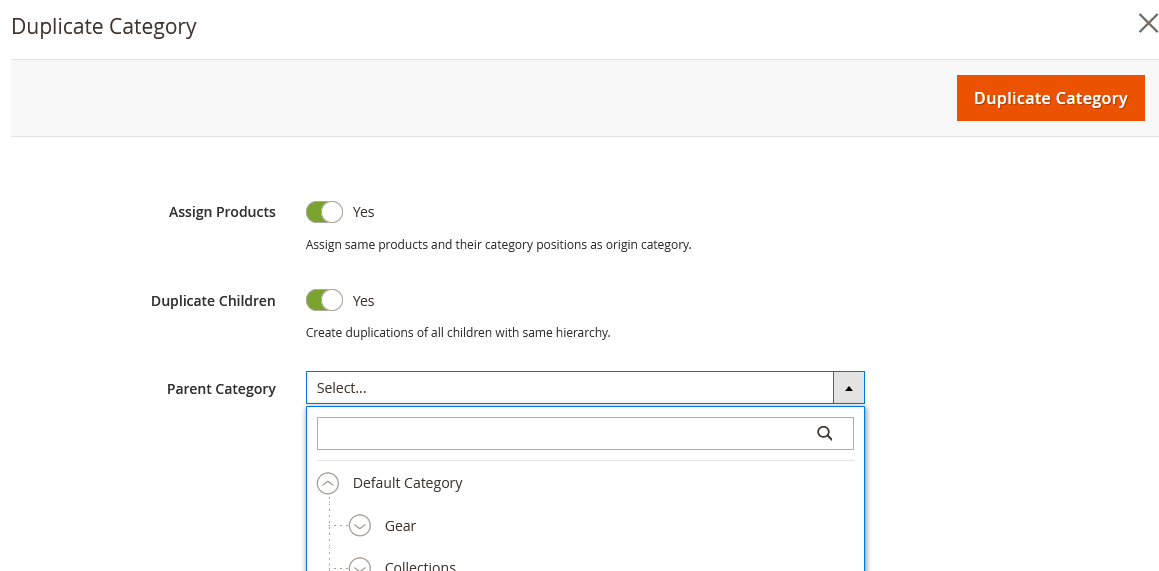Click the Duplicate Category dialog title
Screen dimensions: 1159x571
click(x=104, y=27)
